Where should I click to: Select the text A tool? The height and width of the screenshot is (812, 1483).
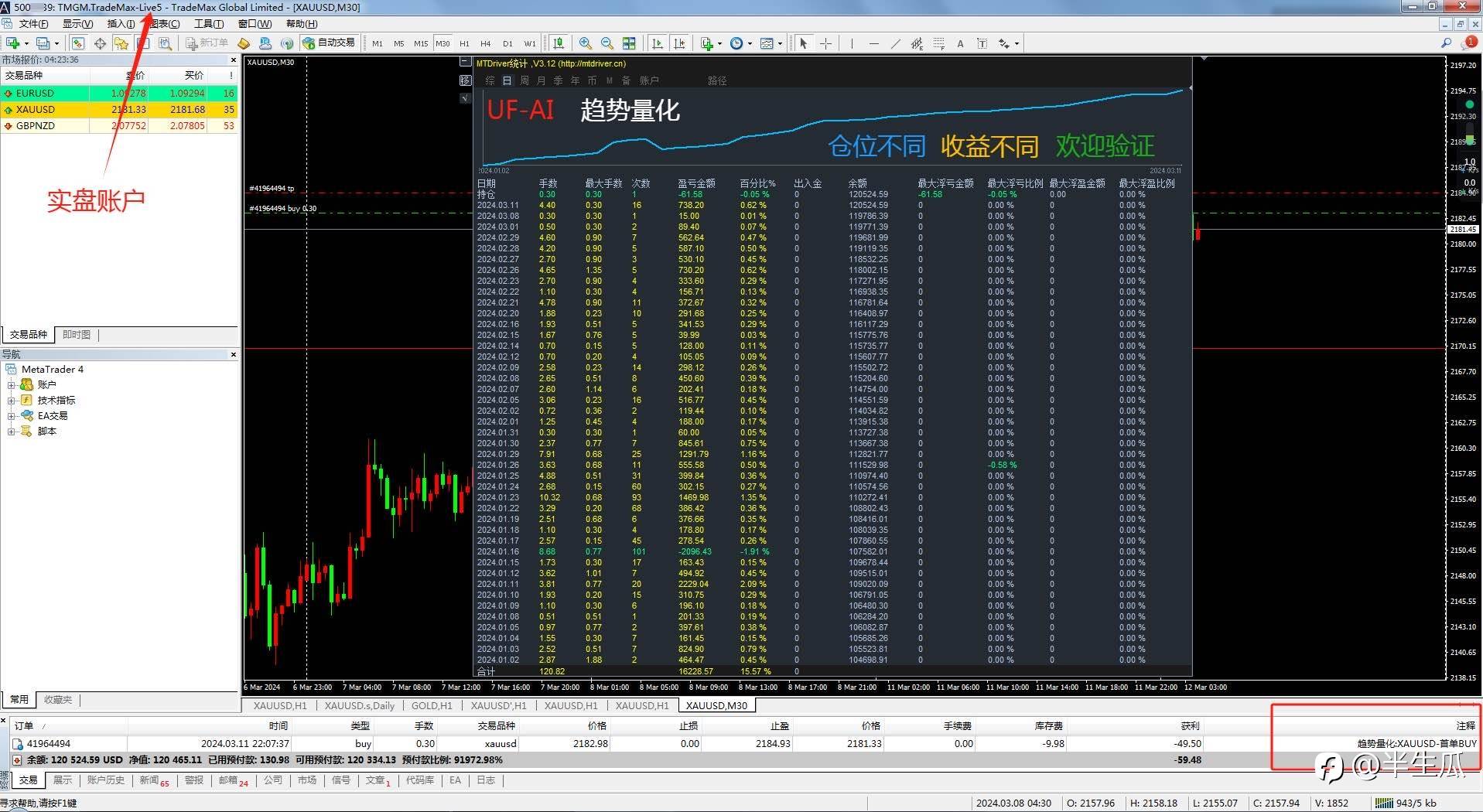(960, 43)
